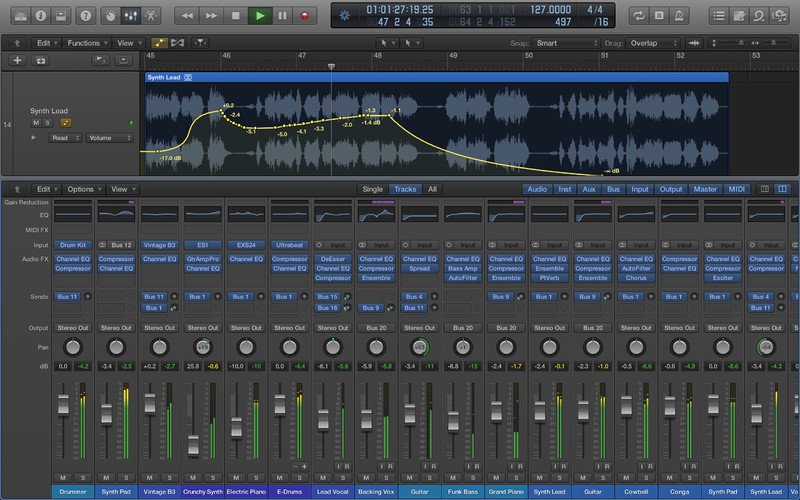Filter the mixer by Aux channels
Image resolution: width=800 pixels, height=500 pixels.
coord(587,189)
